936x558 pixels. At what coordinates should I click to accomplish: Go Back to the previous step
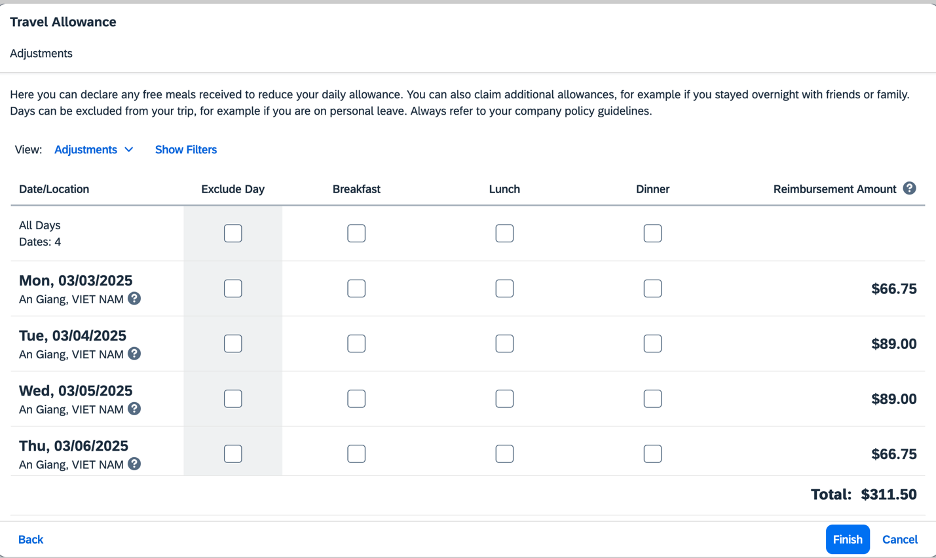pos(30,539)
